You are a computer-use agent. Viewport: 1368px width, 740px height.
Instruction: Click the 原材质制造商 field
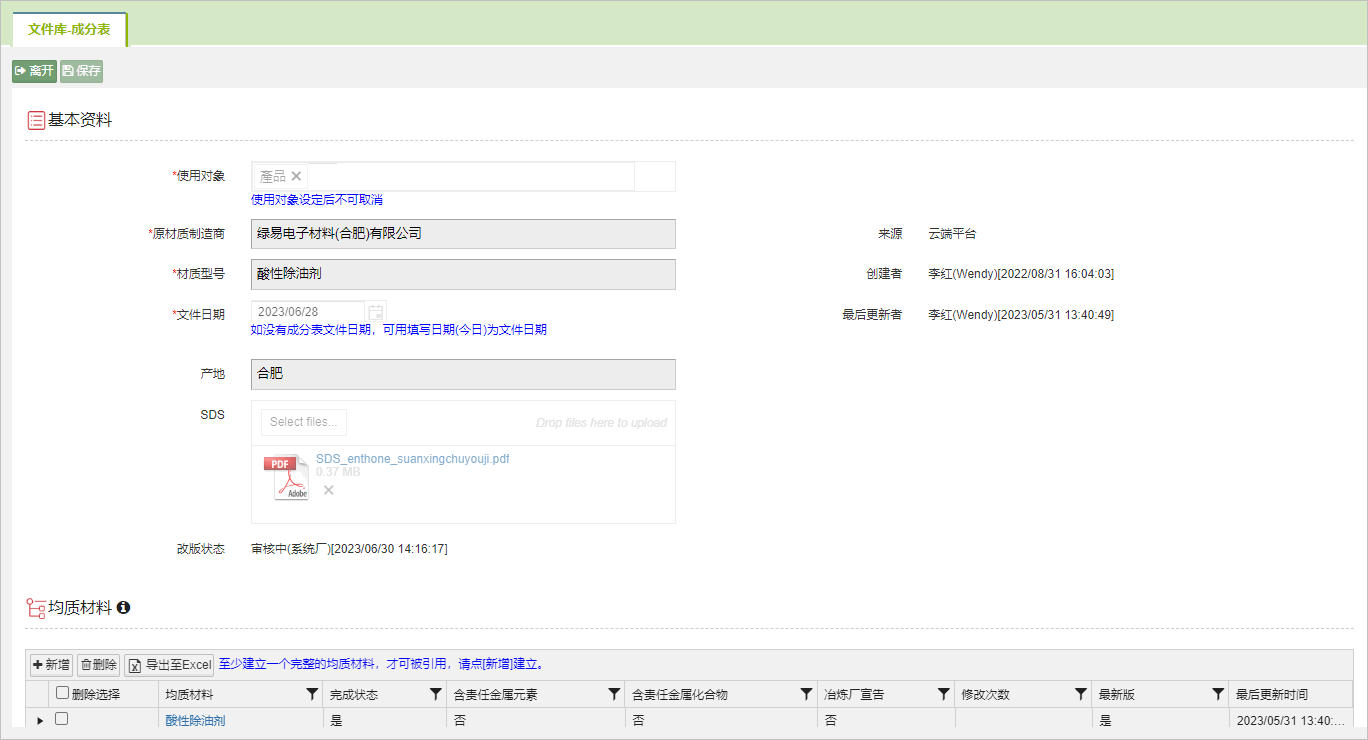tap(463, 234)
